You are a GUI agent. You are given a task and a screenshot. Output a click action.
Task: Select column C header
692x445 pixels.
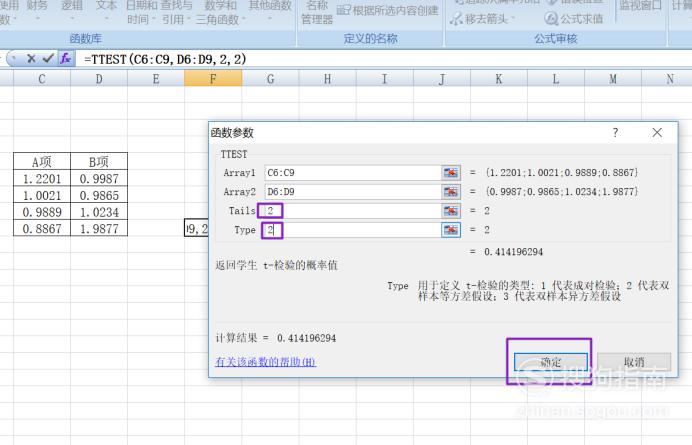point(42,79)
